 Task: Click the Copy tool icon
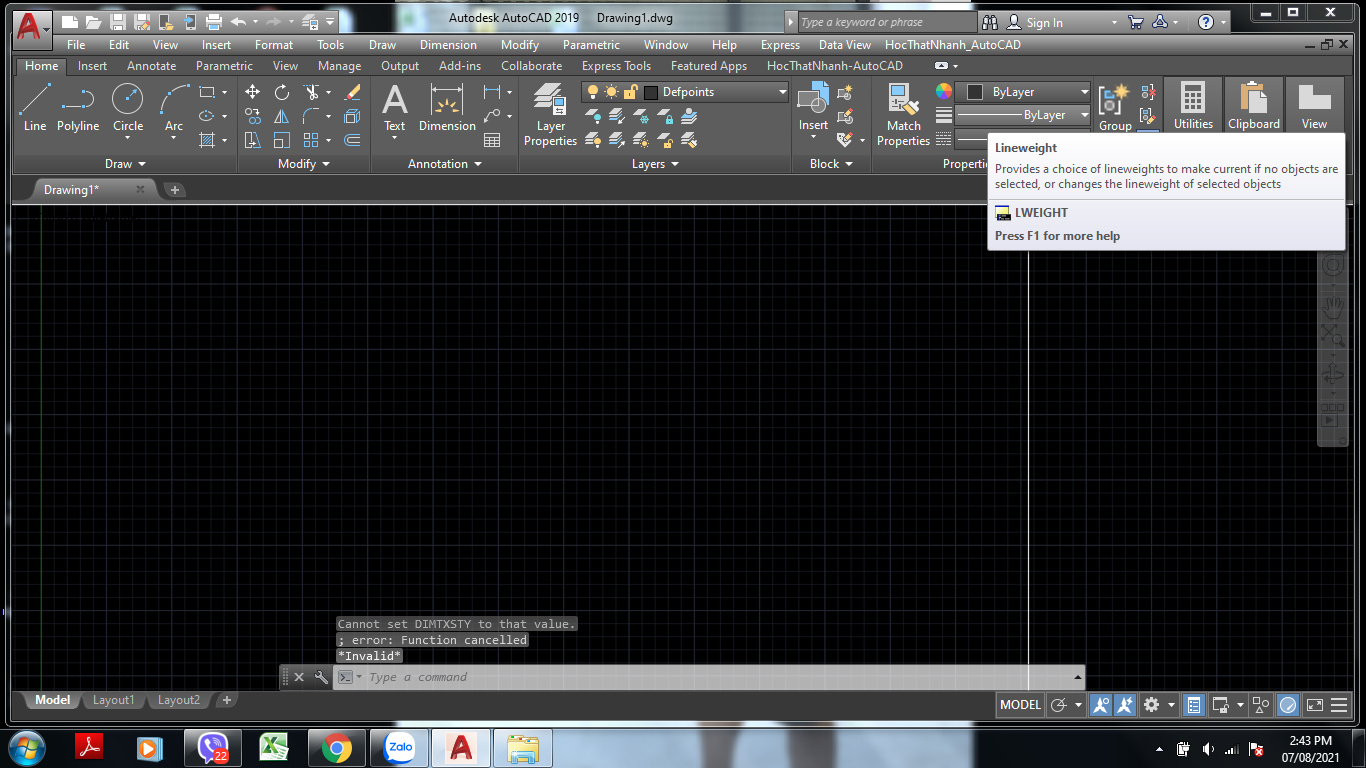click(x=252, y=116)
